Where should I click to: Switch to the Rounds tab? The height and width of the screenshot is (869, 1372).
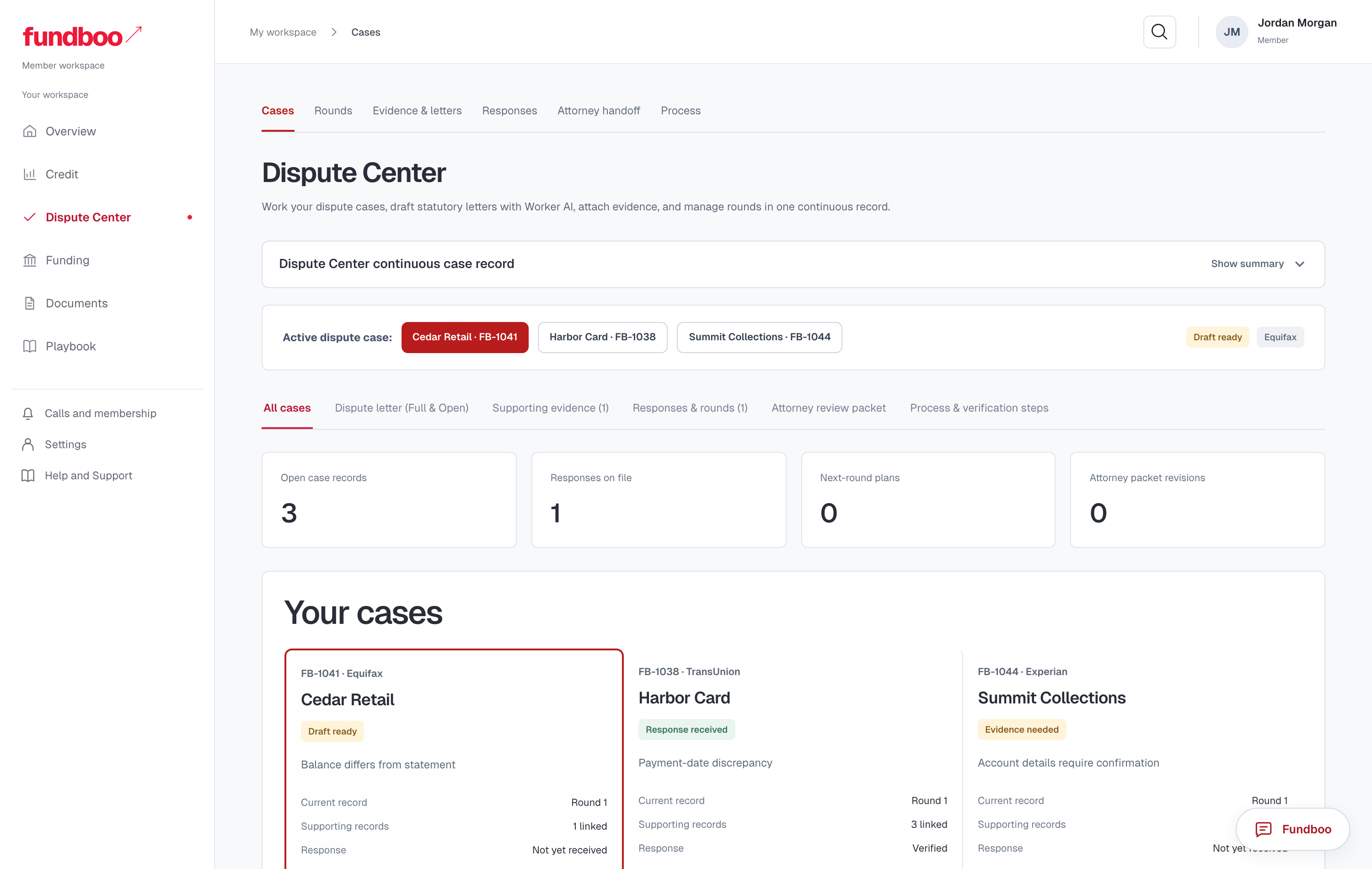[333, 111]
